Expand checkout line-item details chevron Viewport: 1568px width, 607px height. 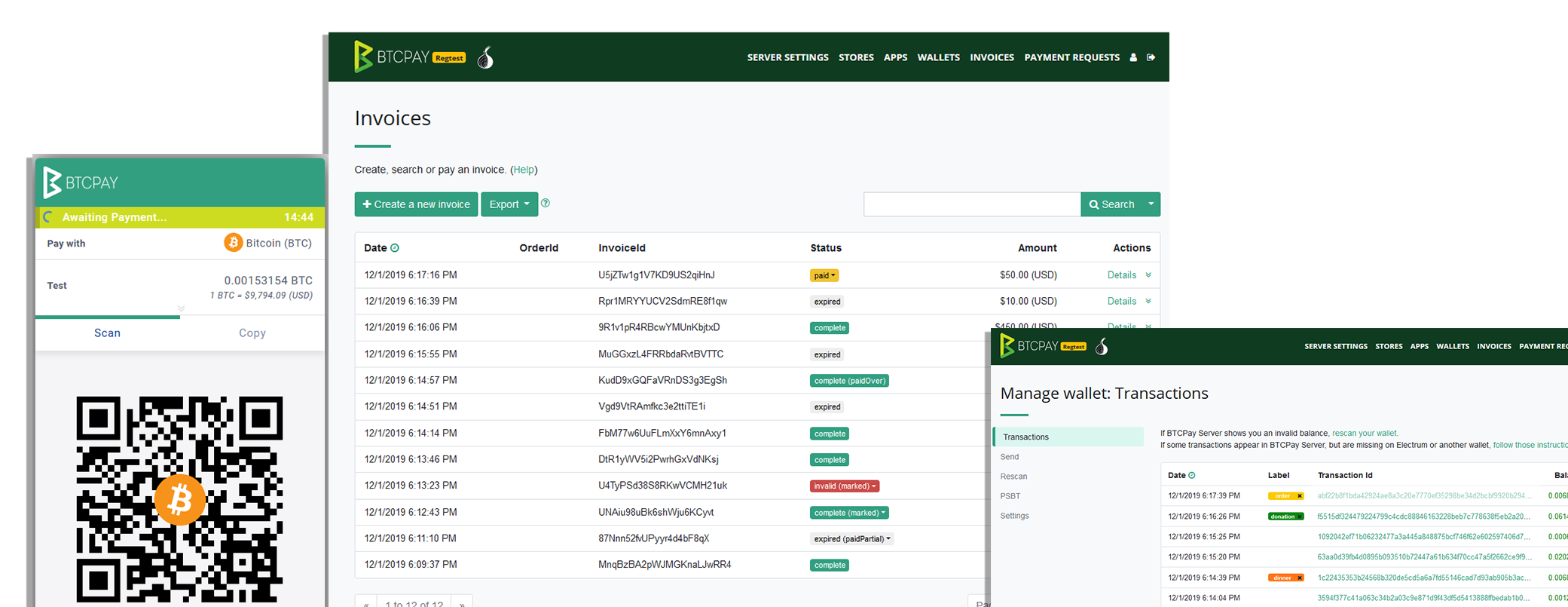click(x=181, y=308)
